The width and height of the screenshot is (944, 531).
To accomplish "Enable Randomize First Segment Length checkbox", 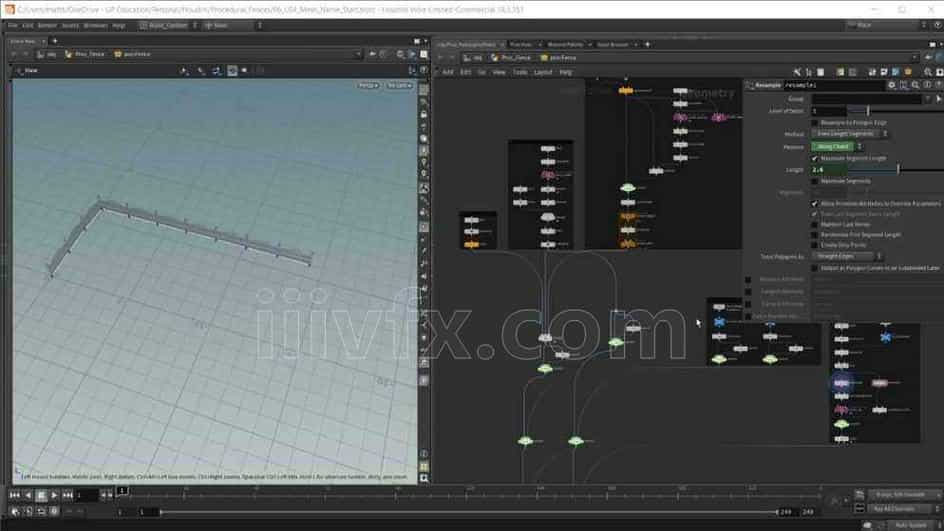I will point(815,235).
